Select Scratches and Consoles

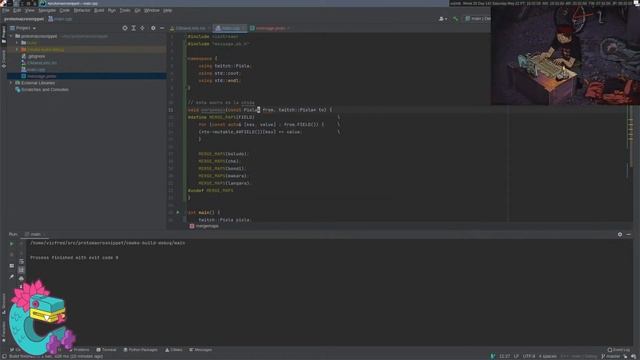[x=42, y=89]
